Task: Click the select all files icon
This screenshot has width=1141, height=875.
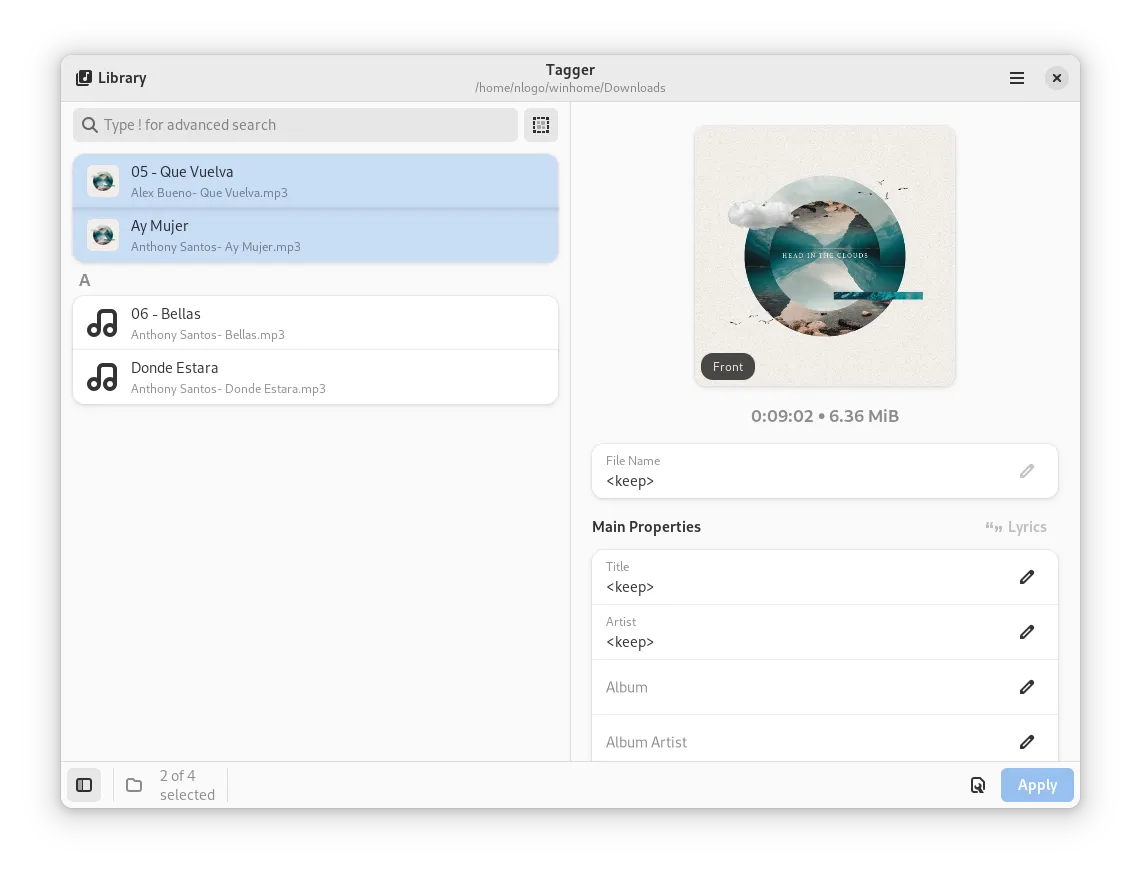Action: (x=541, y=125)
